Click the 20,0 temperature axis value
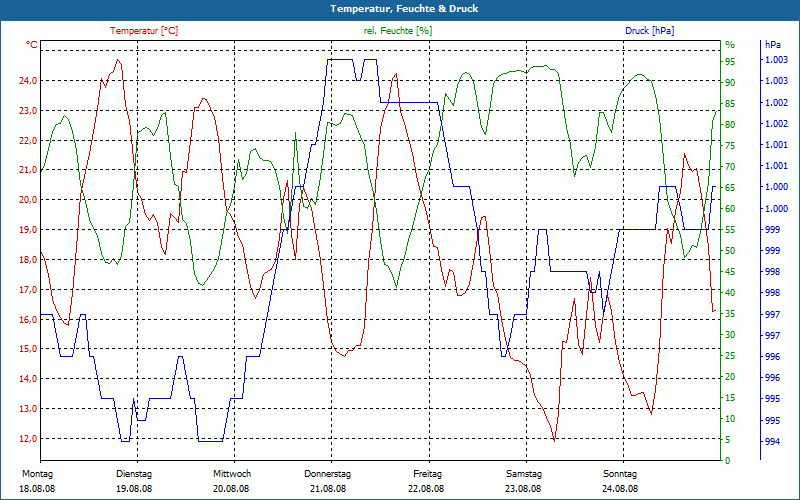Screen dimensions: 800x500 pyautogui.click(x=28, y=200)
